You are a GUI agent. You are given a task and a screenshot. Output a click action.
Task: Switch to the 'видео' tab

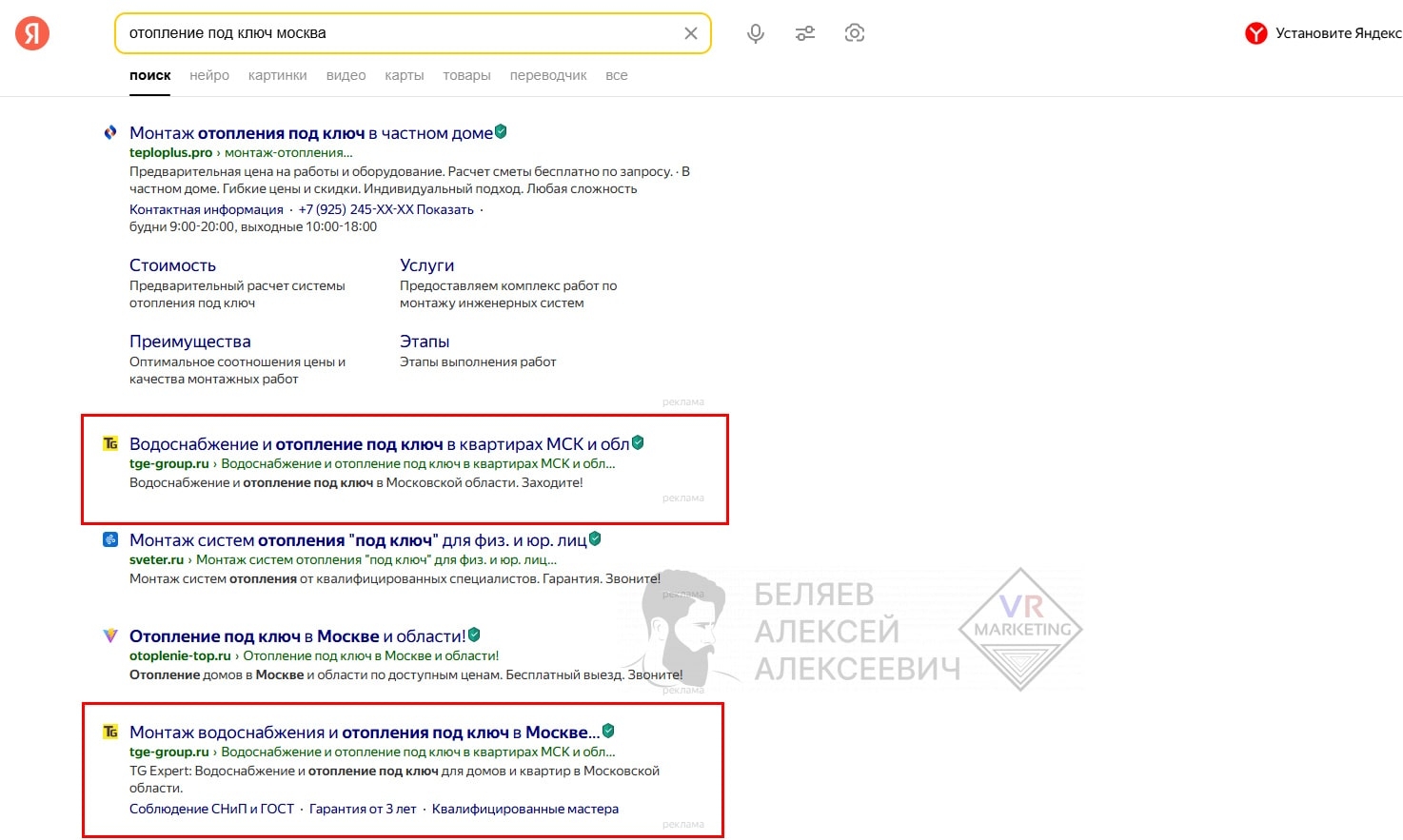click(x=346, y=75)
